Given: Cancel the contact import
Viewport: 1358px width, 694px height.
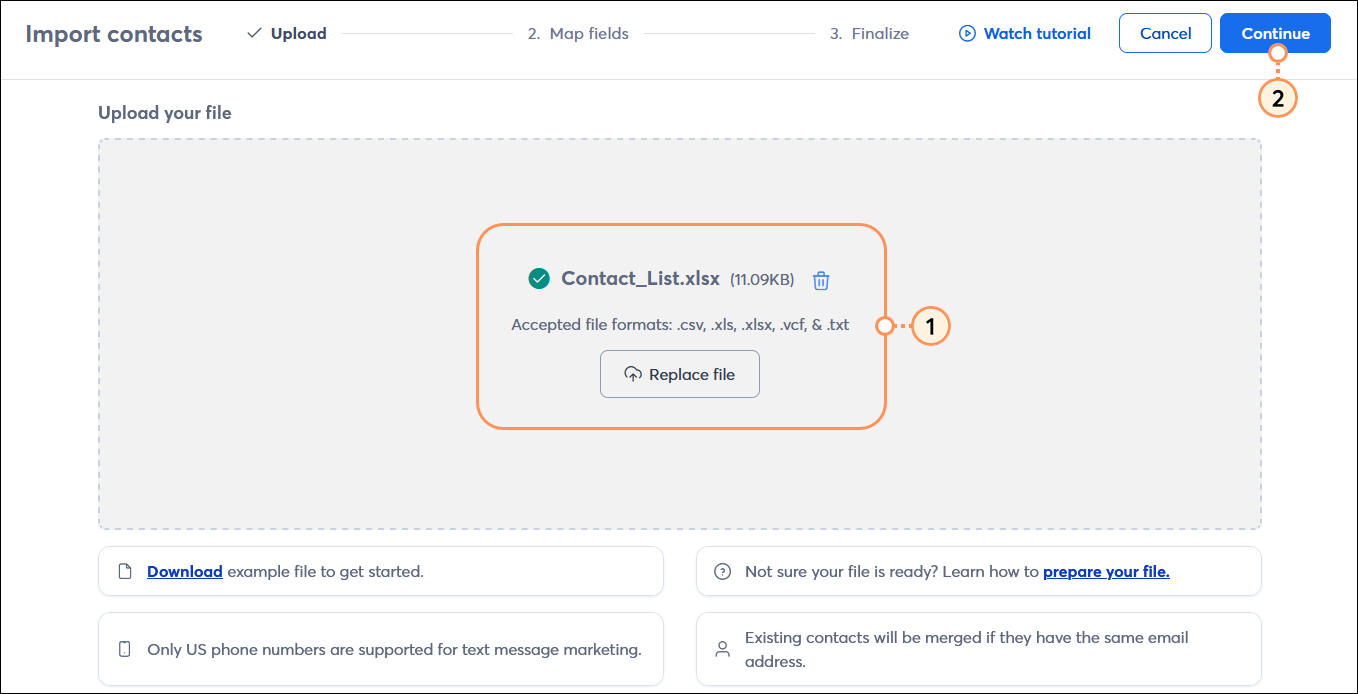Looking at the screenshot, I should click(1165, 33).
